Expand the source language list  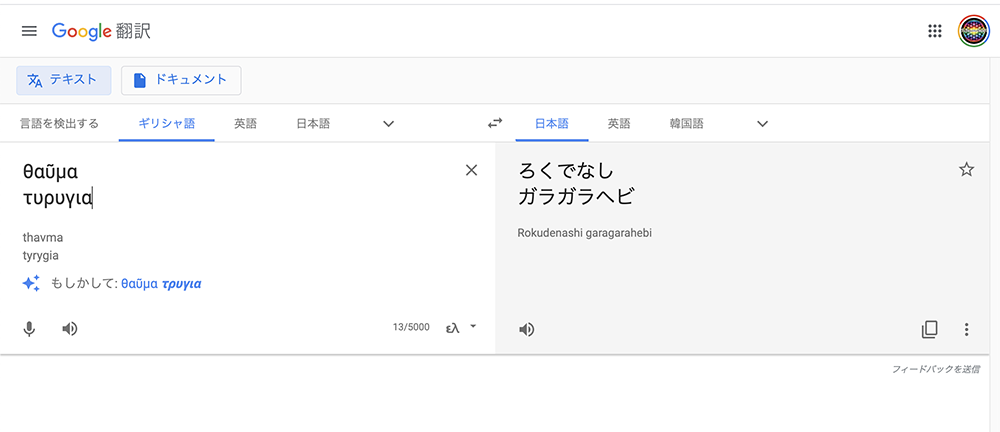click(389, 124)
